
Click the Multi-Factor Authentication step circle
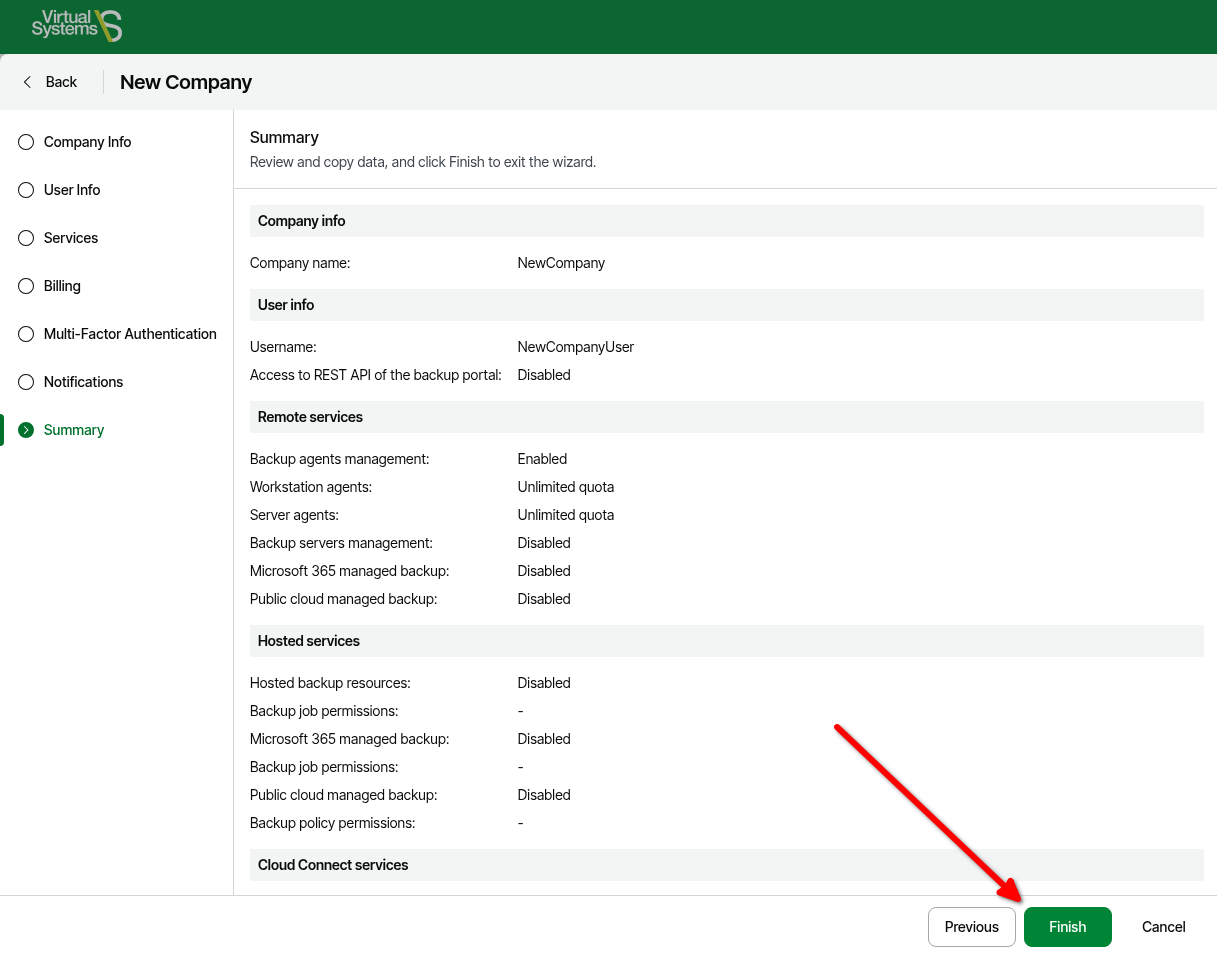[26, 334]
